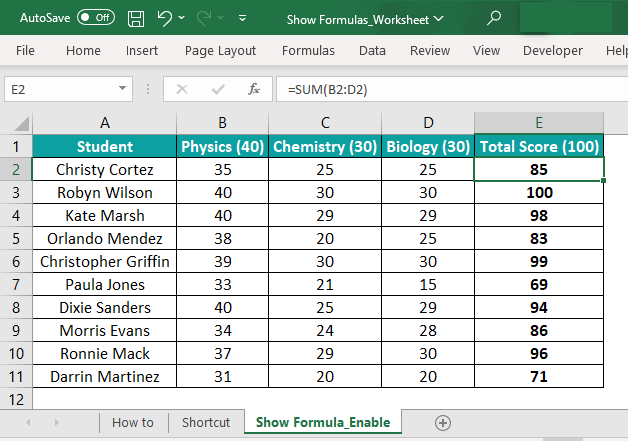The height and width of the screenshot is (441, 628).
Task: Select column E header
Action: [x=539, y=123]
